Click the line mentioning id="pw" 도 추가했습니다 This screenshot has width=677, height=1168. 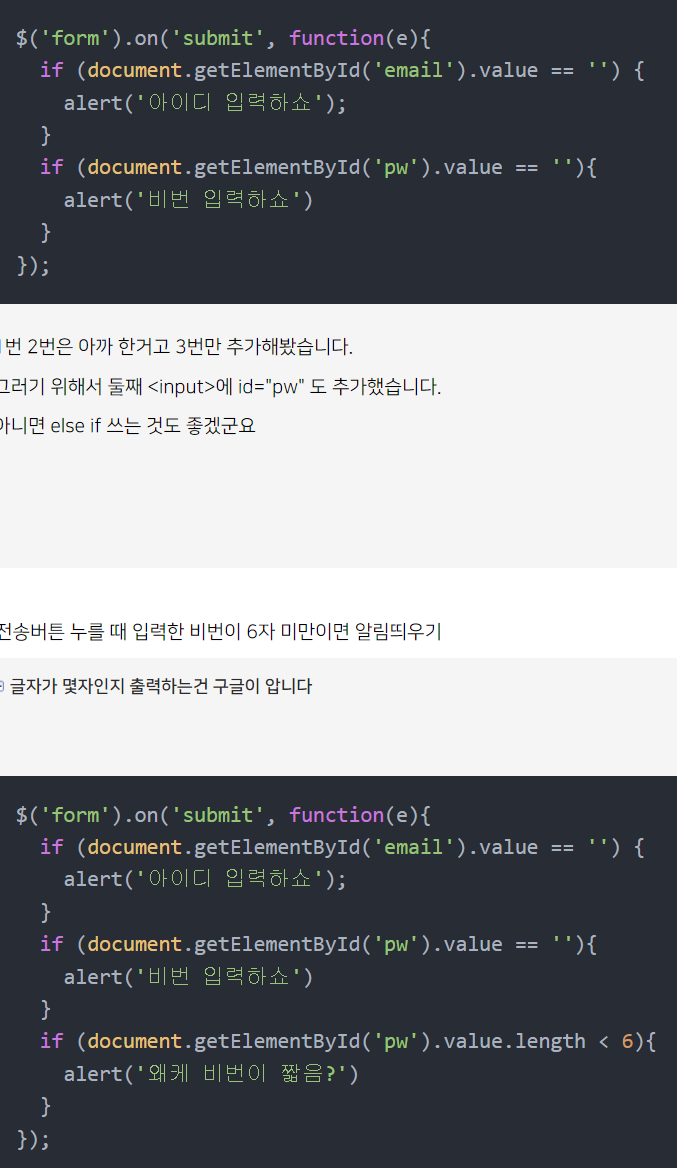pyautogui.click(x=220, y=387)
